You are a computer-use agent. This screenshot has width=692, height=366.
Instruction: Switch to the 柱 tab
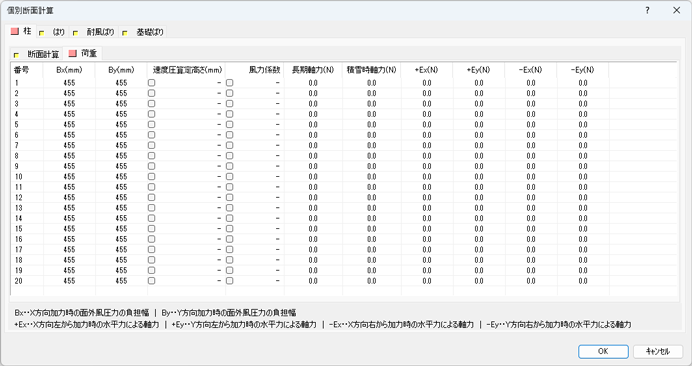coord(21,31)
